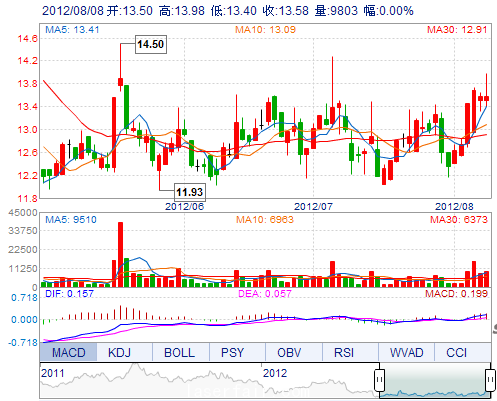497x401 pixels.
Task: Switch to the MACD indicator tab
Action: pos(68,352)
